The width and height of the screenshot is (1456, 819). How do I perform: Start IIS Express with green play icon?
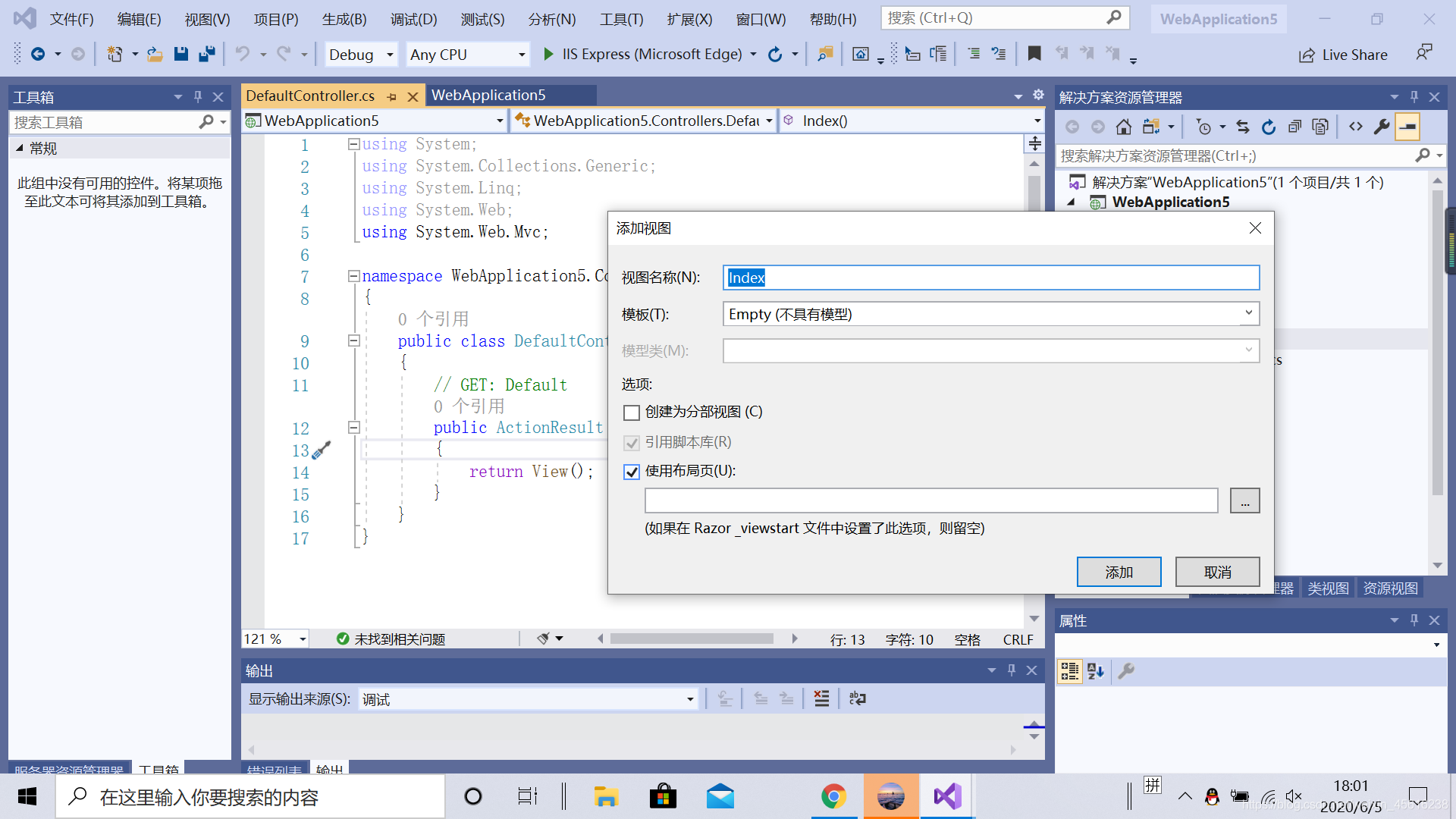(x=548, y=54)
